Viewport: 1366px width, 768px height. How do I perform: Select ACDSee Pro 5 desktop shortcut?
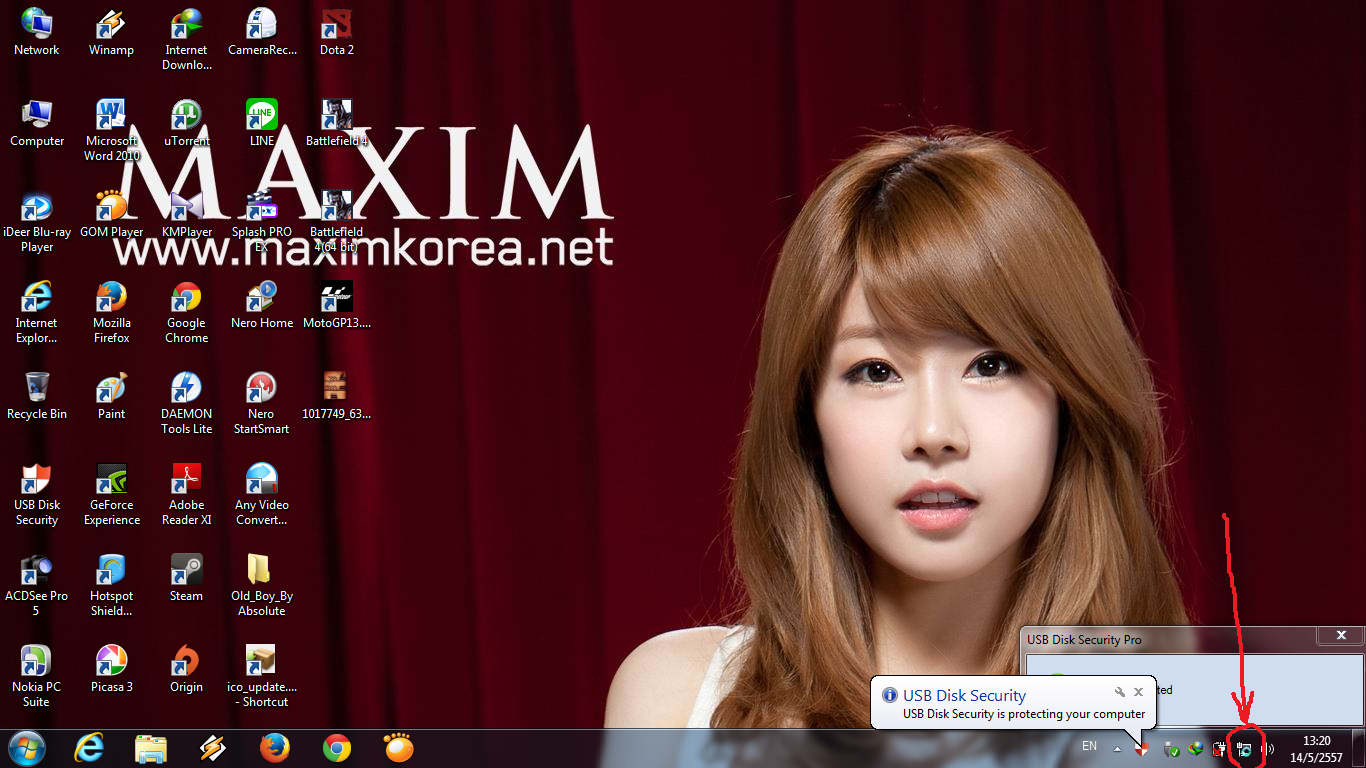click(x=37, y=585)
